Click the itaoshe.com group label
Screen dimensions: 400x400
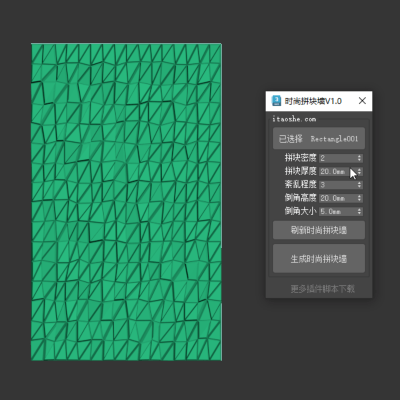(294, 119)
